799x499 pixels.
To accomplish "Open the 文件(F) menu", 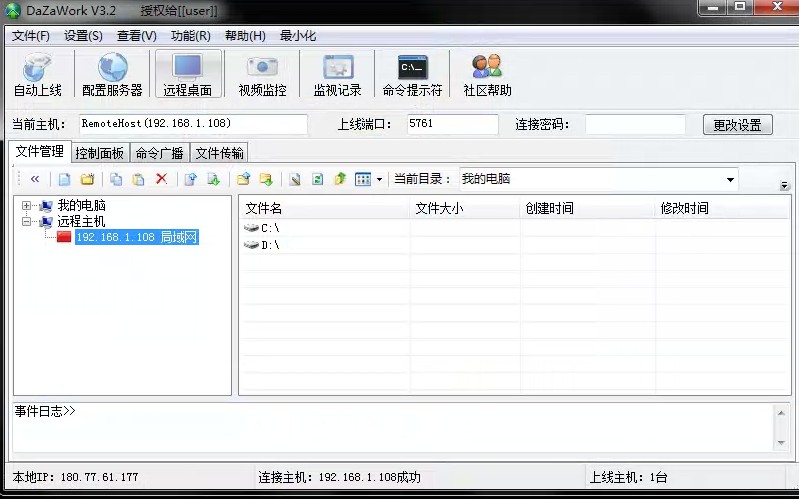I will (x=31, y=36).
